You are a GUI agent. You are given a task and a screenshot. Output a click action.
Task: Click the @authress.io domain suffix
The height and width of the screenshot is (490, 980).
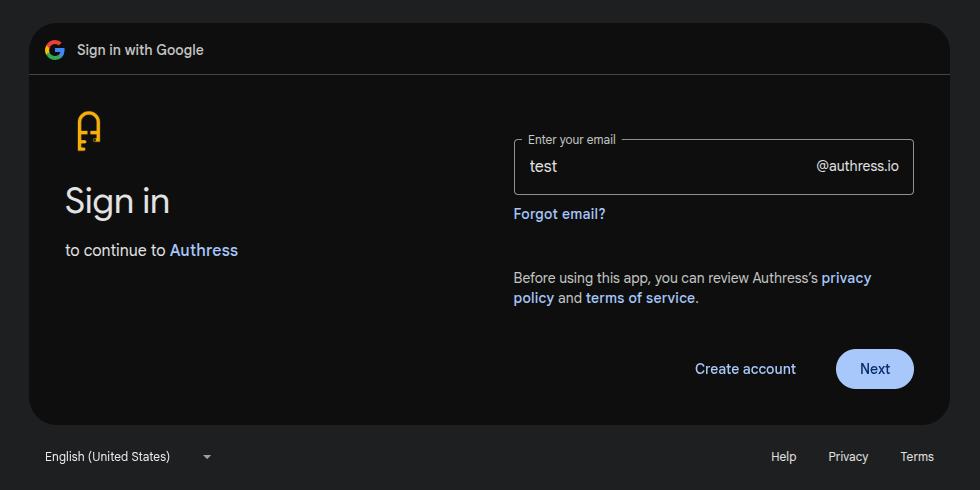tap(857, 167)
